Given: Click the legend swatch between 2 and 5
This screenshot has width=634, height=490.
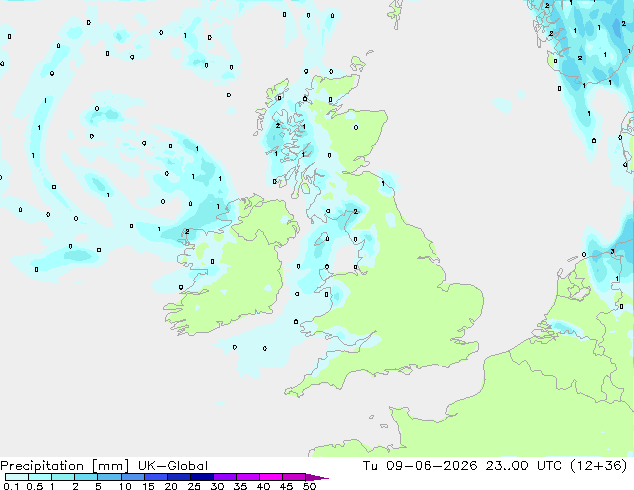Looking at the screenshot, I should (x=86, y=477).
